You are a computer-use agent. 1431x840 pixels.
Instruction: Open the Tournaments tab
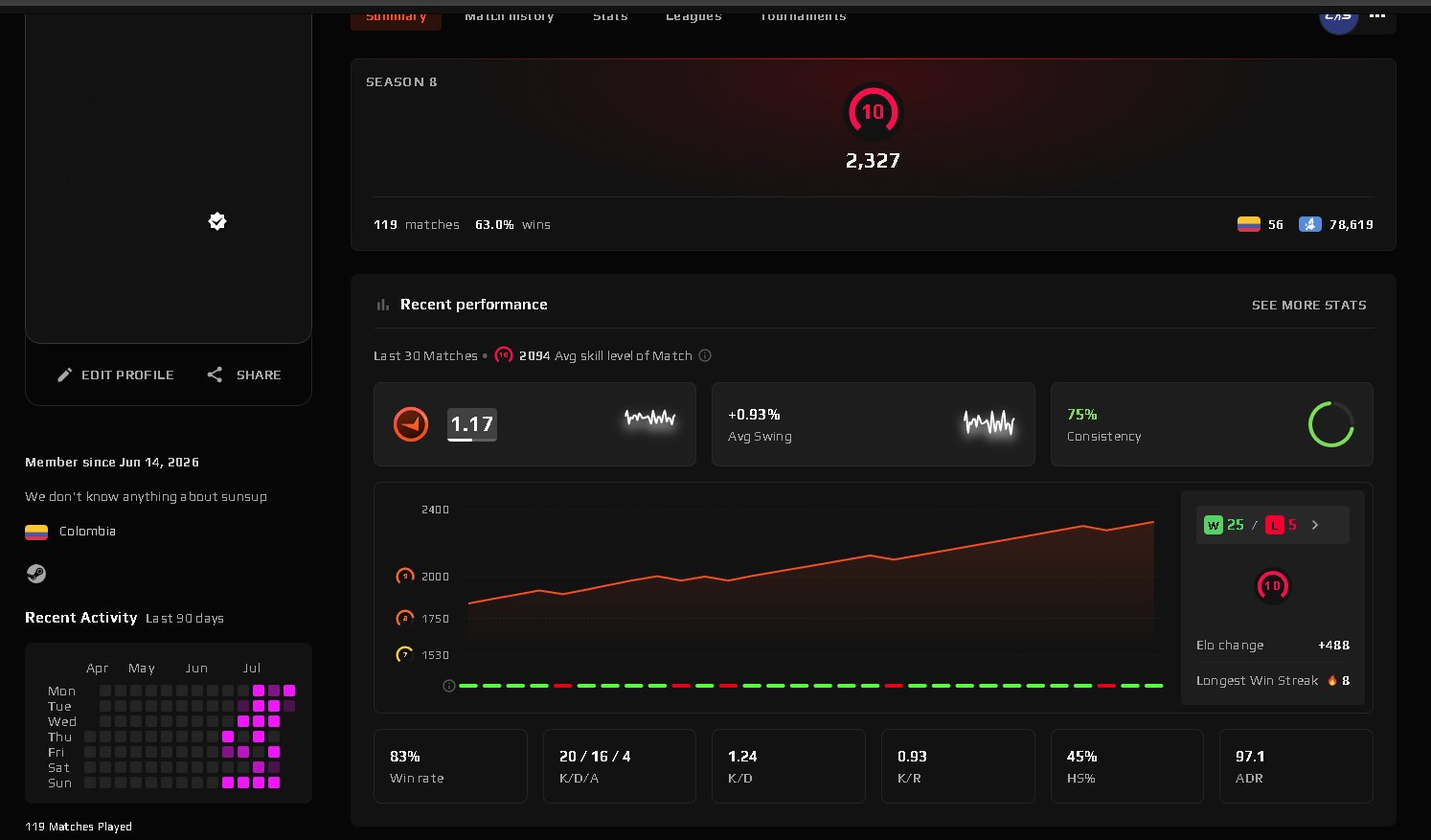pyautogui.click(x=803, y=16)
